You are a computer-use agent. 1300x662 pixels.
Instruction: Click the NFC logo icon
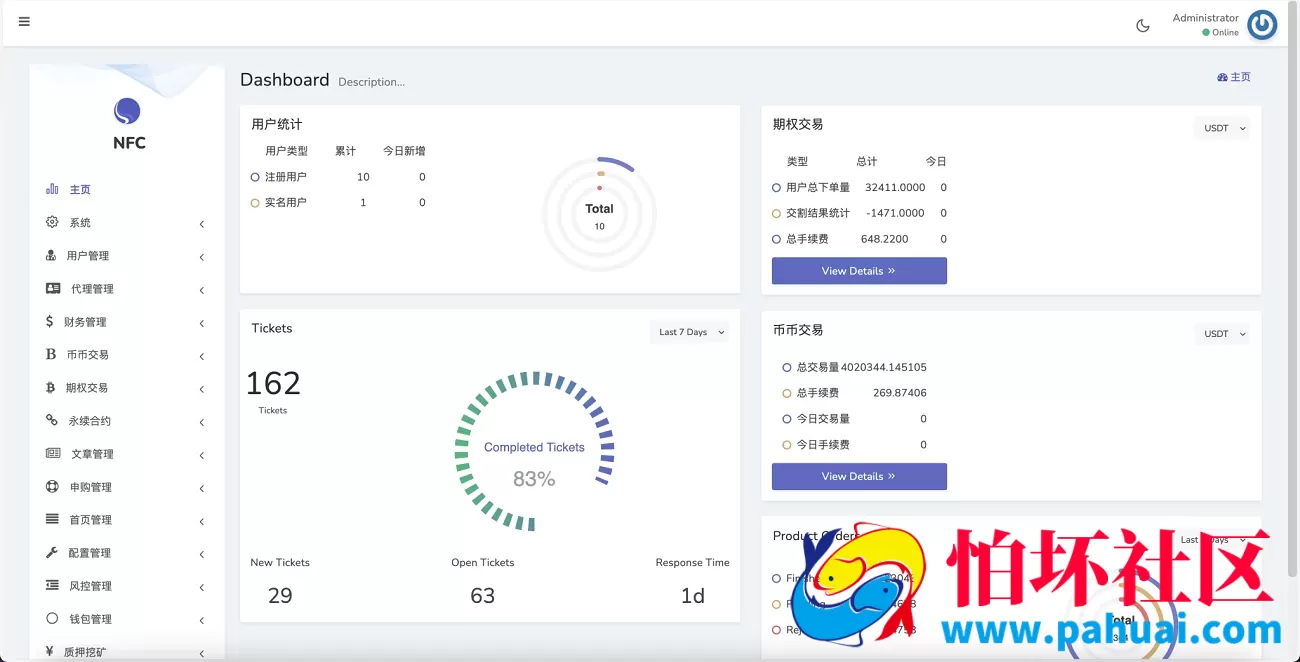127,111
